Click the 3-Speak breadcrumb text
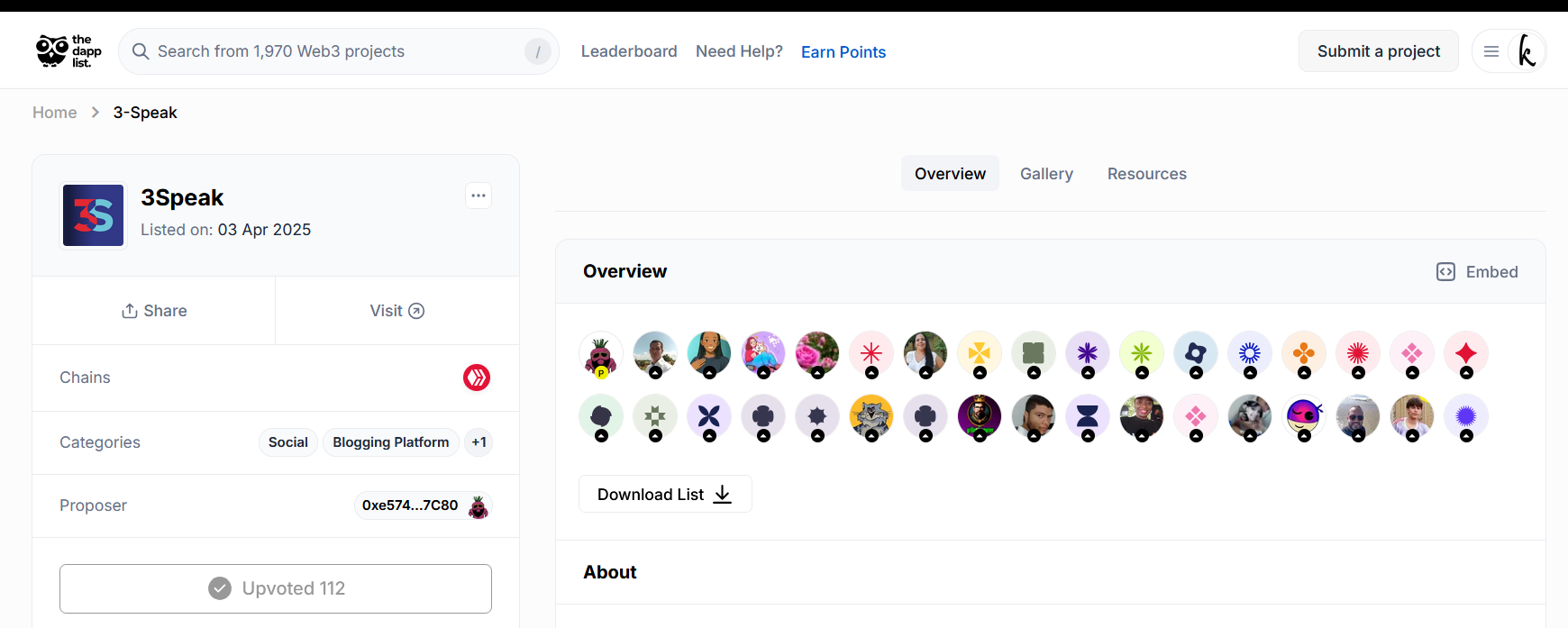Screen dimensions: 1568x628 (x=145, y=113)
